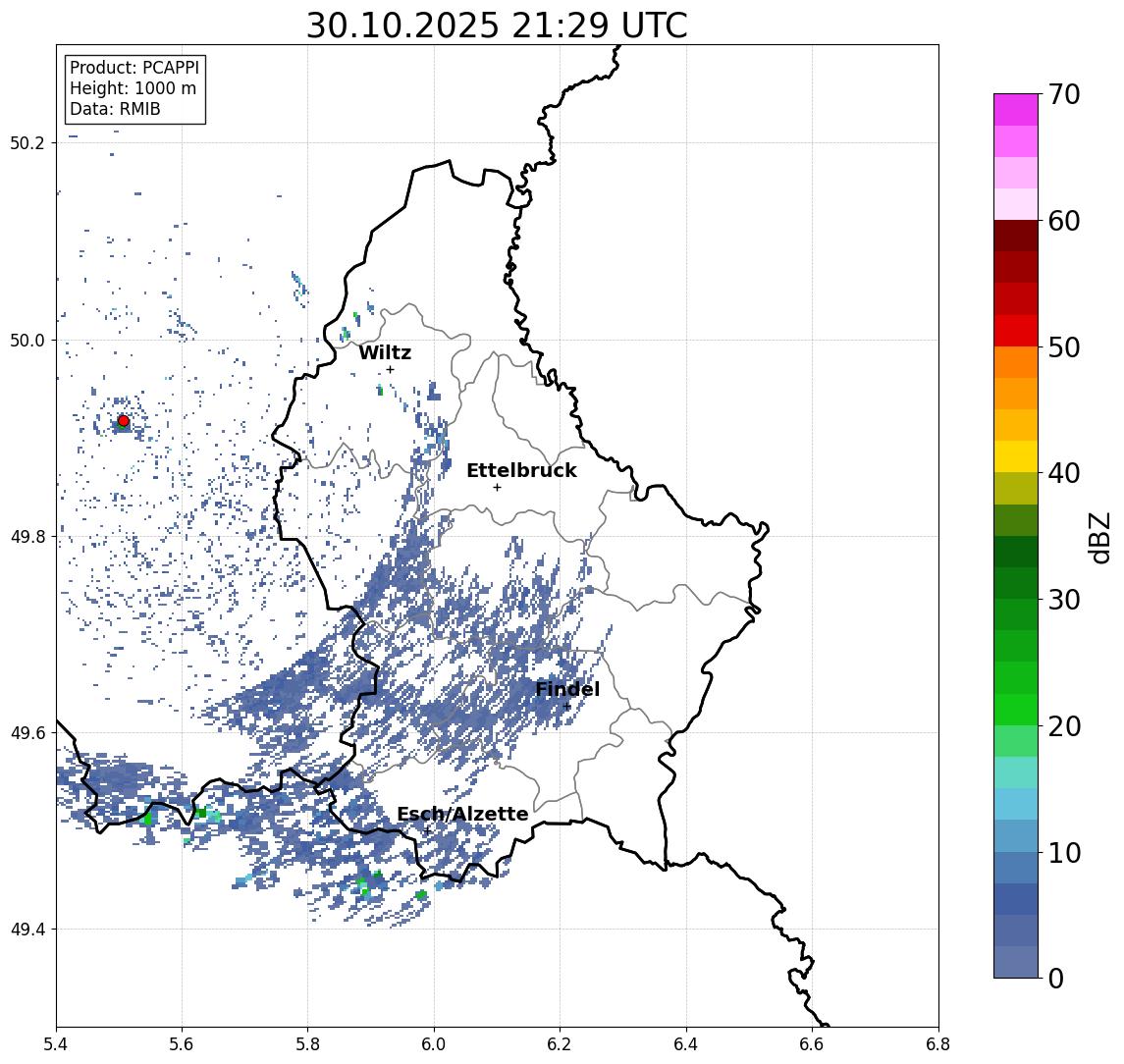Click the dark red colorbar segment below 60

pos(1016,236)
